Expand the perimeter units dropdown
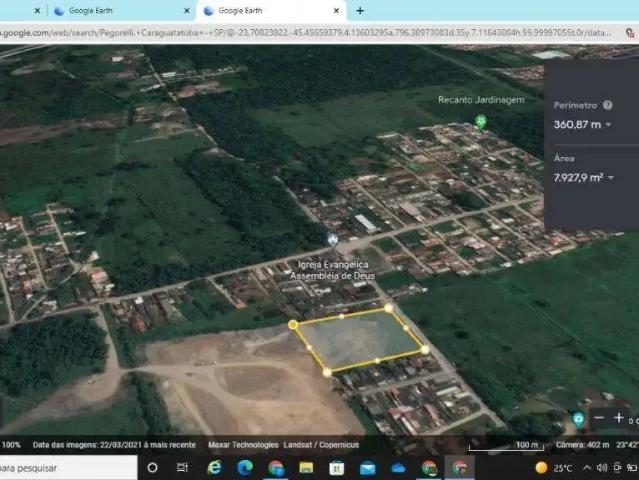 (608, 125)
